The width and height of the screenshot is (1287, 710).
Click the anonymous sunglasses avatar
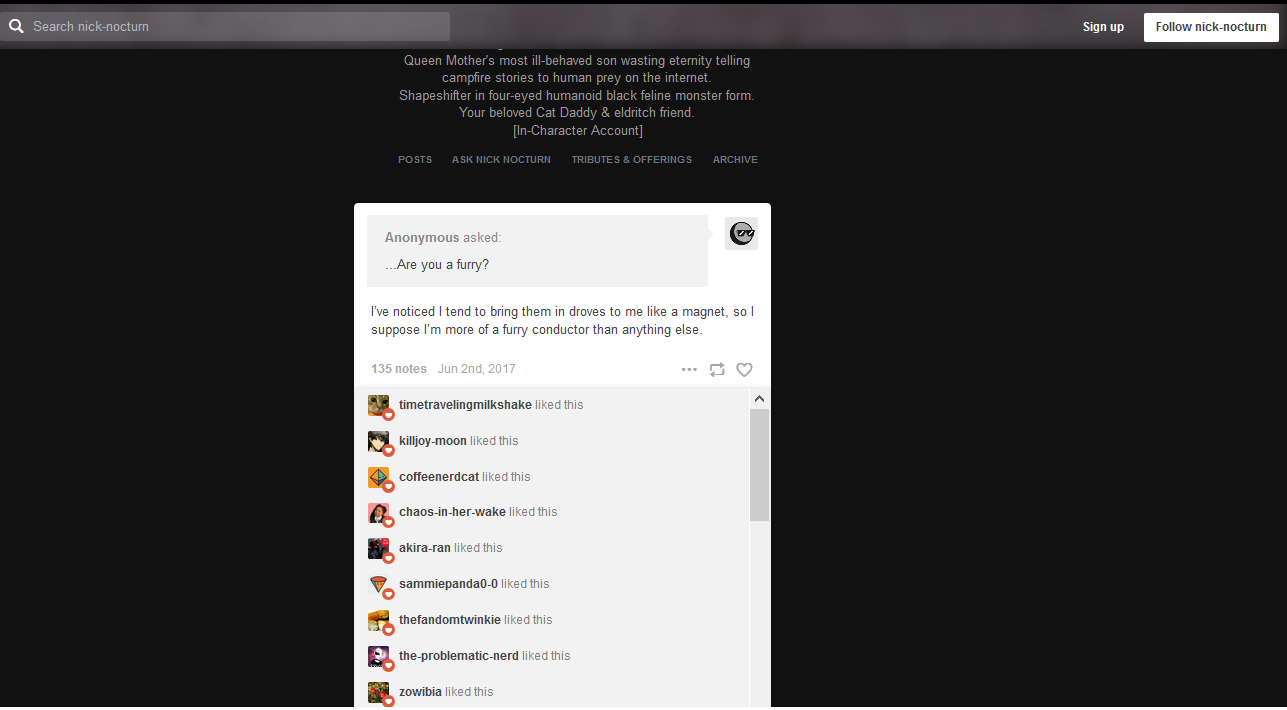741,233
